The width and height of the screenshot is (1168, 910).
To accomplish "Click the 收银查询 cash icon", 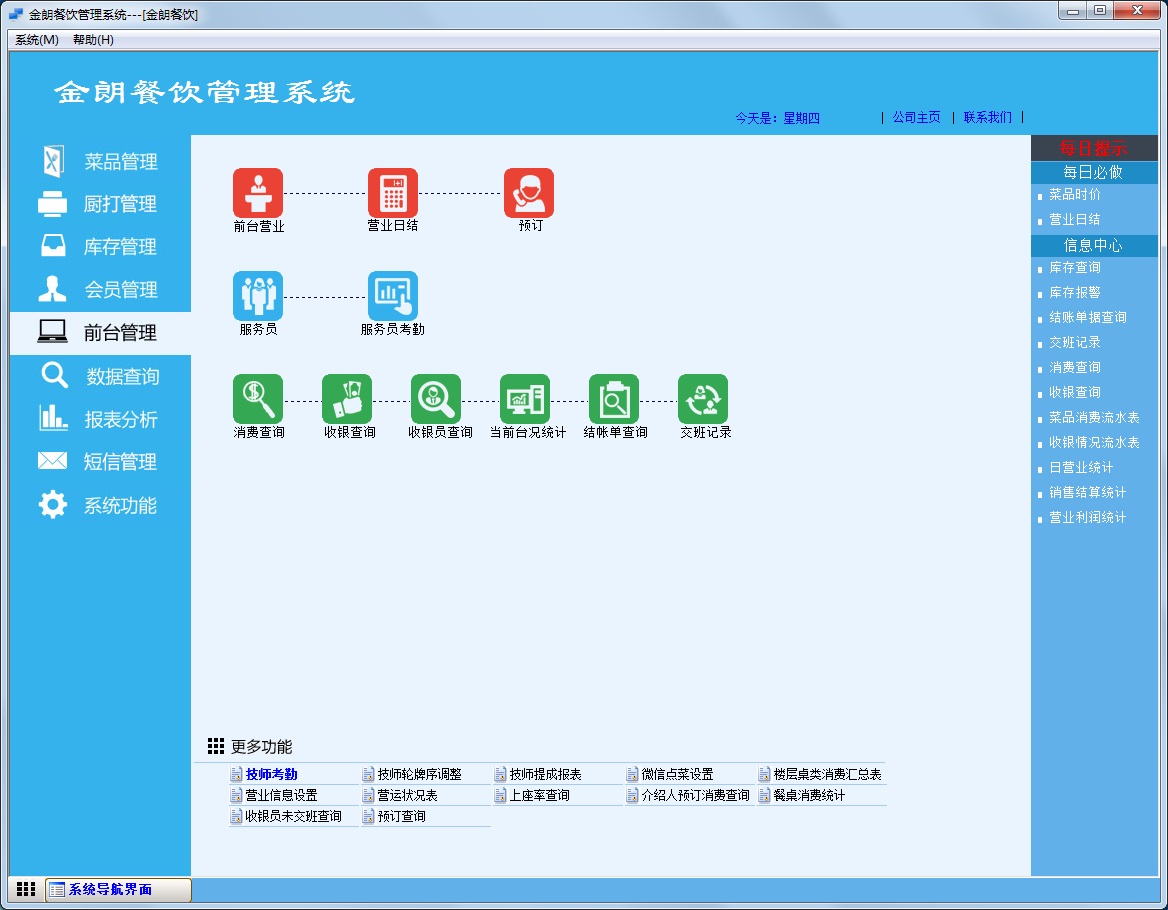I will [x=347, y=398].
